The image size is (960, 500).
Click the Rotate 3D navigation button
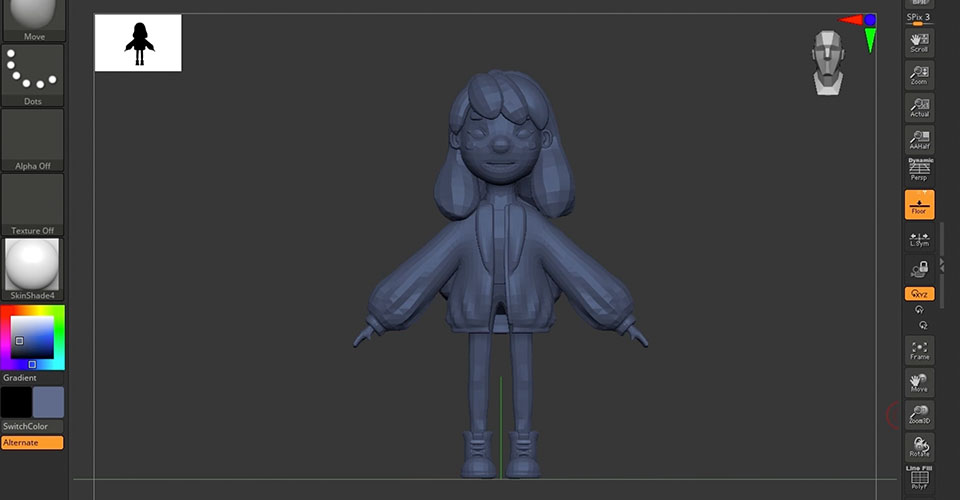click(x=920, y=447)
